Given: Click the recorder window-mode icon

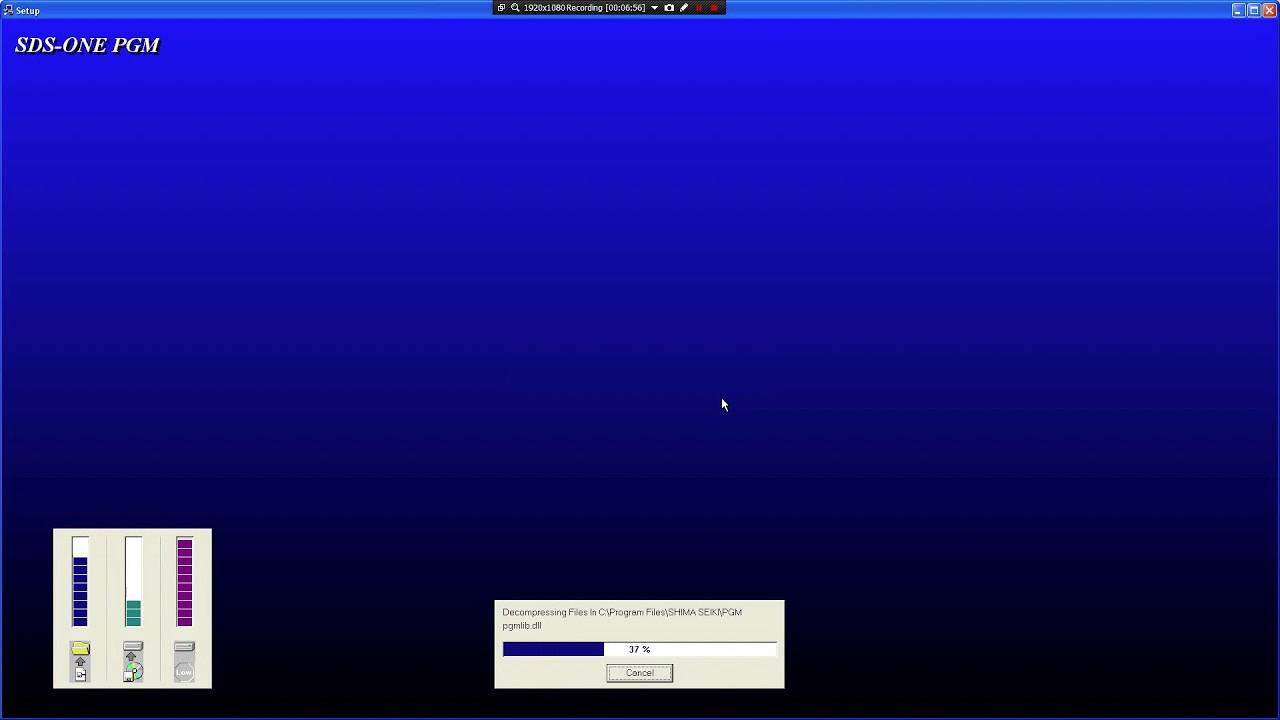Looking at the screenshot, I should (x=501, y=8).
